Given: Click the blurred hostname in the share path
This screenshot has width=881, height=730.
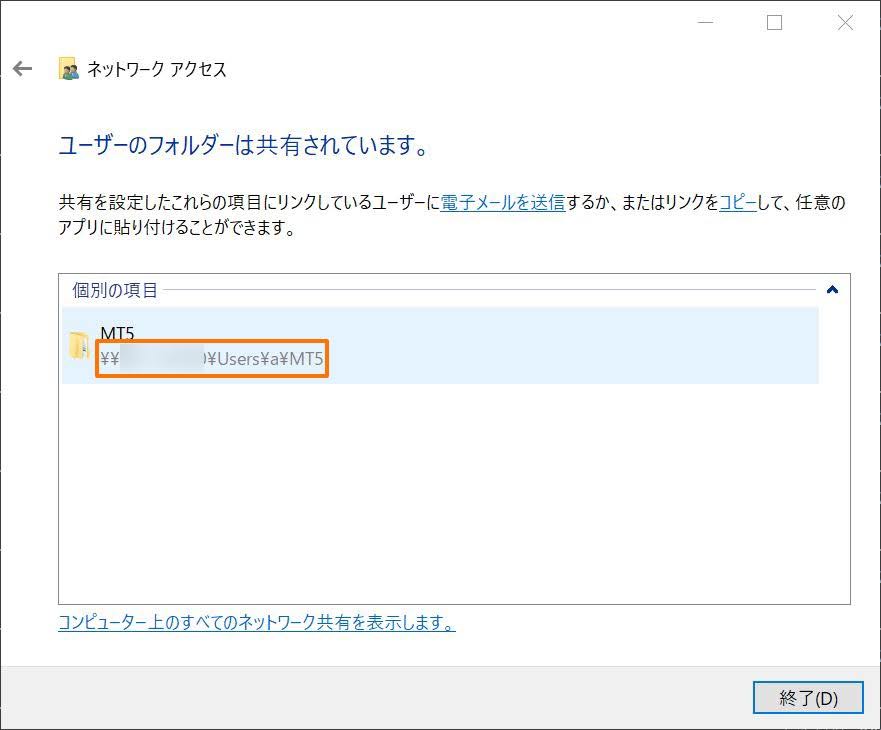Looking at the screenshot, I should click(x=160, y=359).
